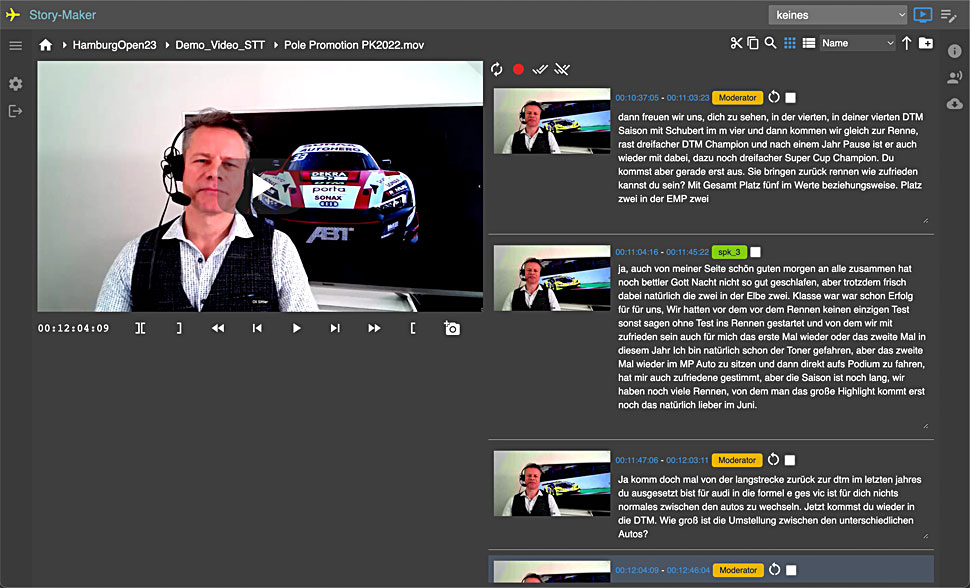Step back one frame
The height and width of the screenshot is (588, 970).
(x=257, y=328)
